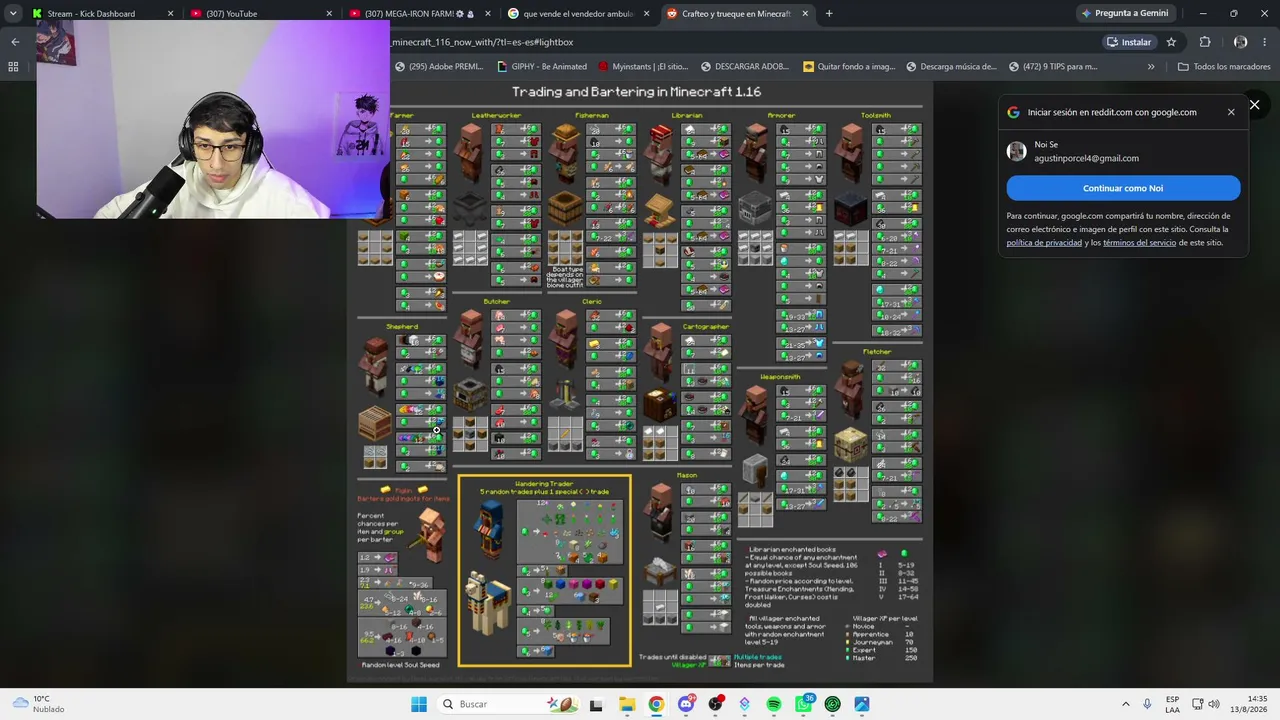This screenshot has width=1280, height=720.
Task: Click the address bar URL
Action: [x=482, y=42]
